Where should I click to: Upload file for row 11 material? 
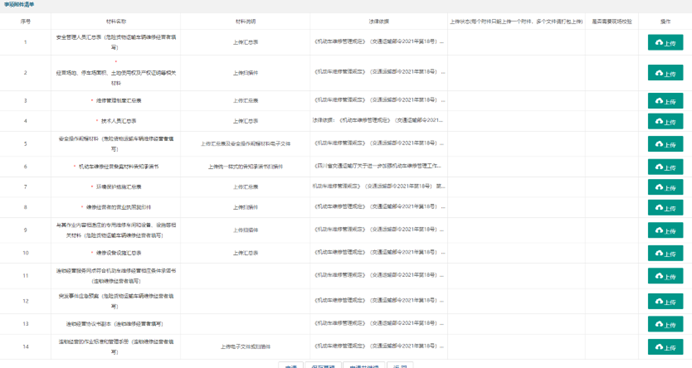[x=665, y=276]
